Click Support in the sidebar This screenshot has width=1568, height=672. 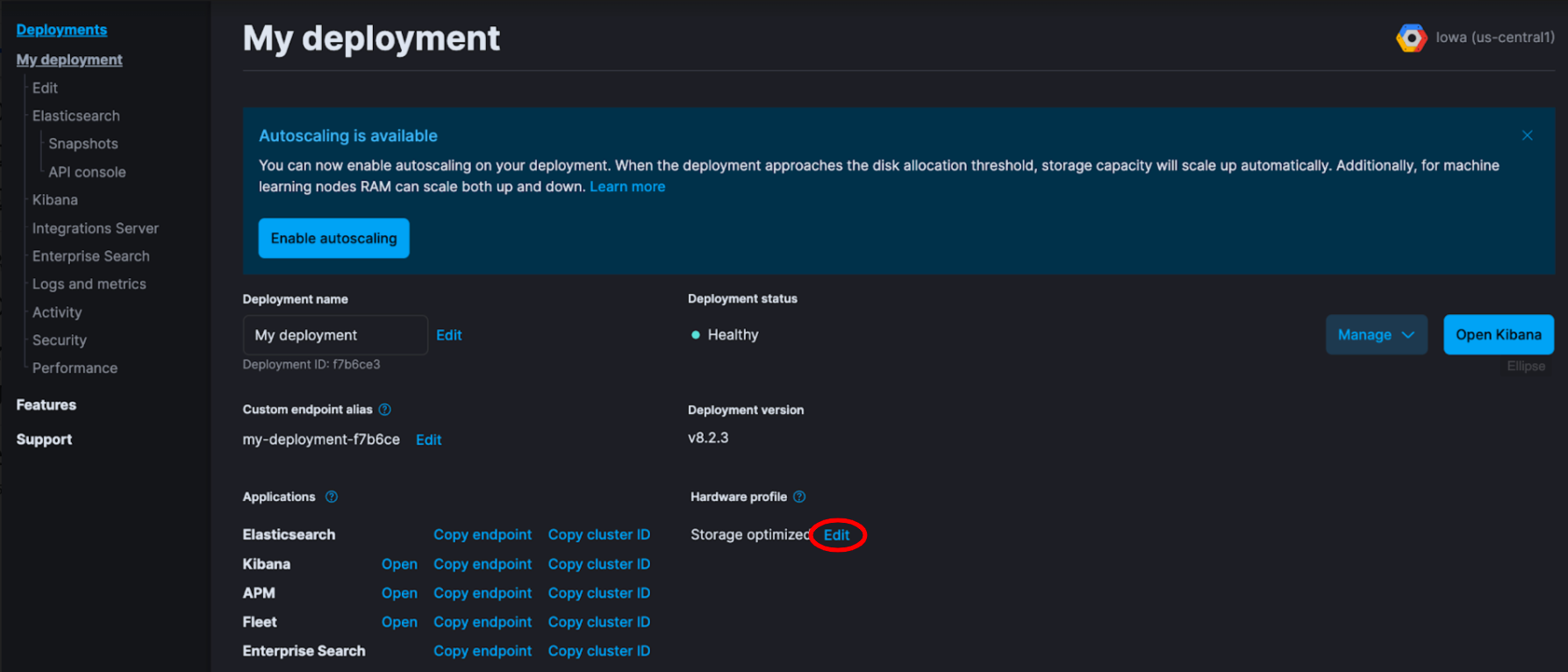[x=44, y=440]
